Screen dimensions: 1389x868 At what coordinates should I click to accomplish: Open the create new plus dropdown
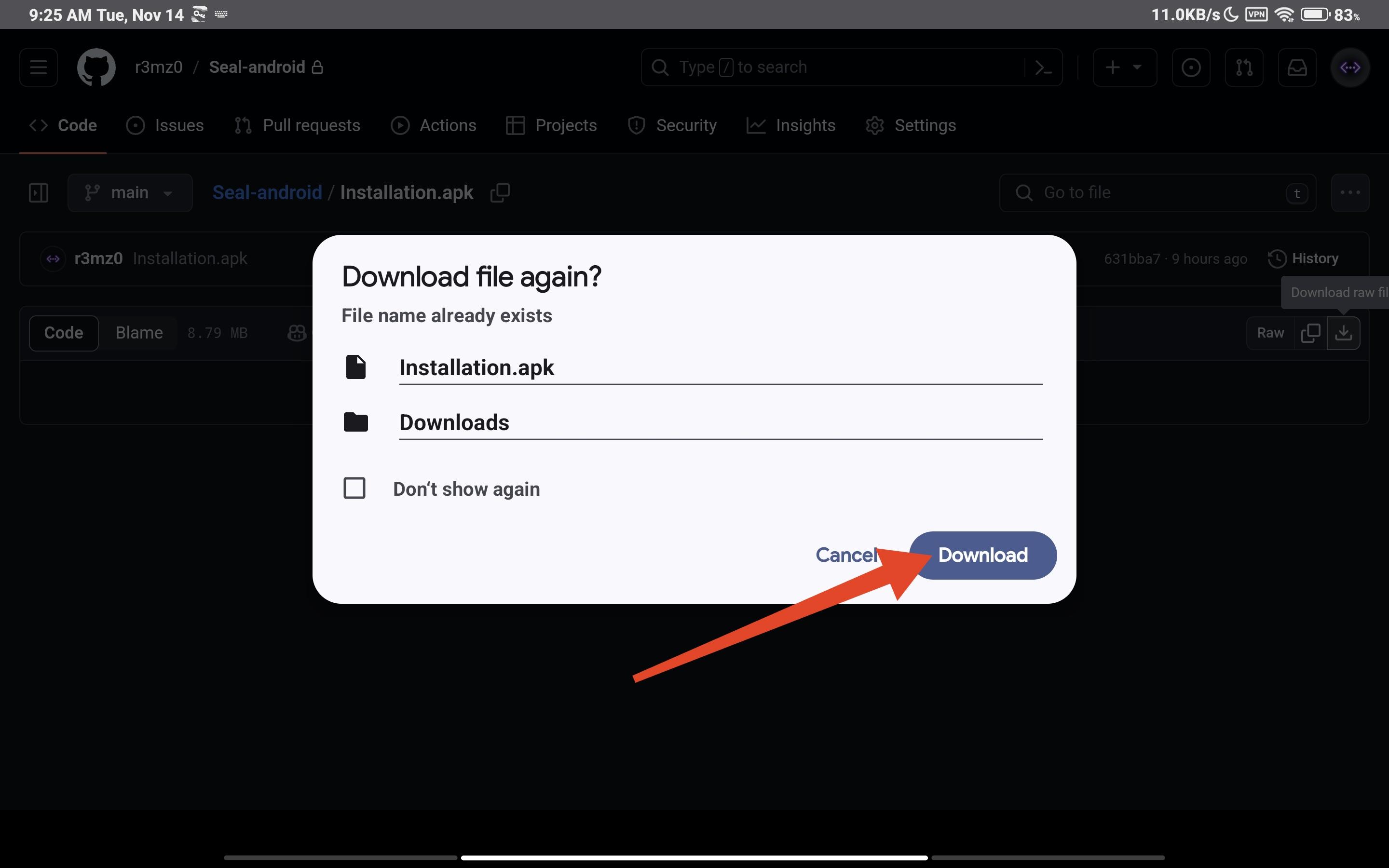coord(1124,67)
